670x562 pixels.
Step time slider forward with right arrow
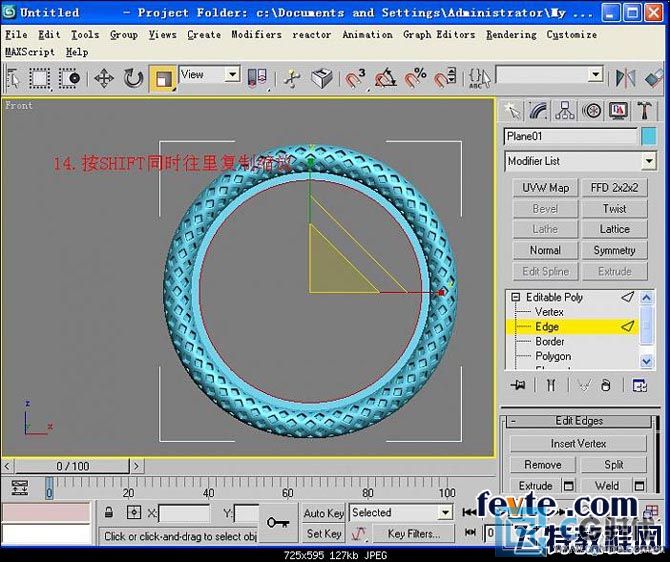(x=137, y=466)
